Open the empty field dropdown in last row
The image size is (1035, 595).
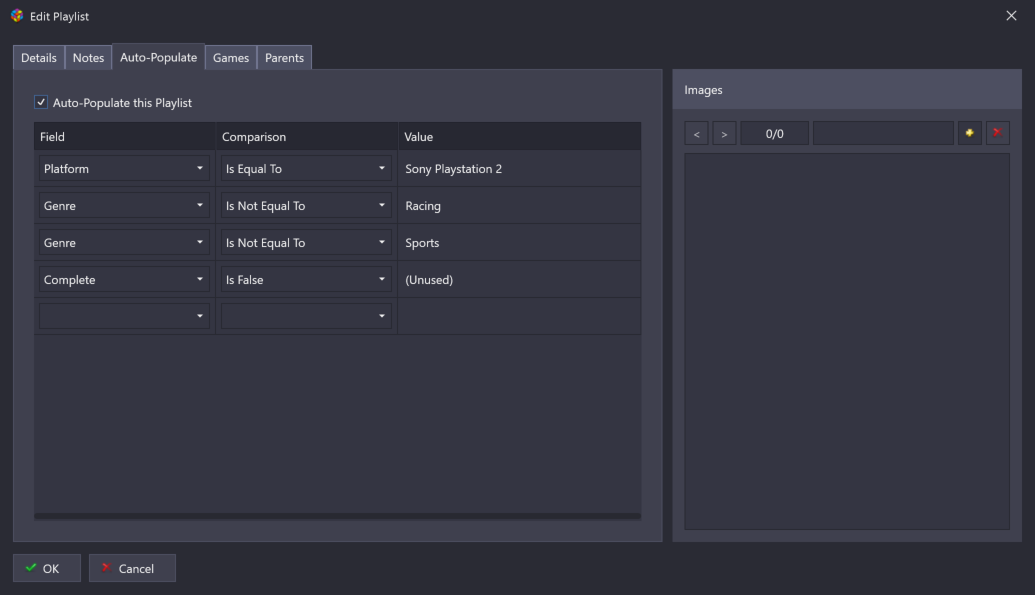tap(124, 316)
